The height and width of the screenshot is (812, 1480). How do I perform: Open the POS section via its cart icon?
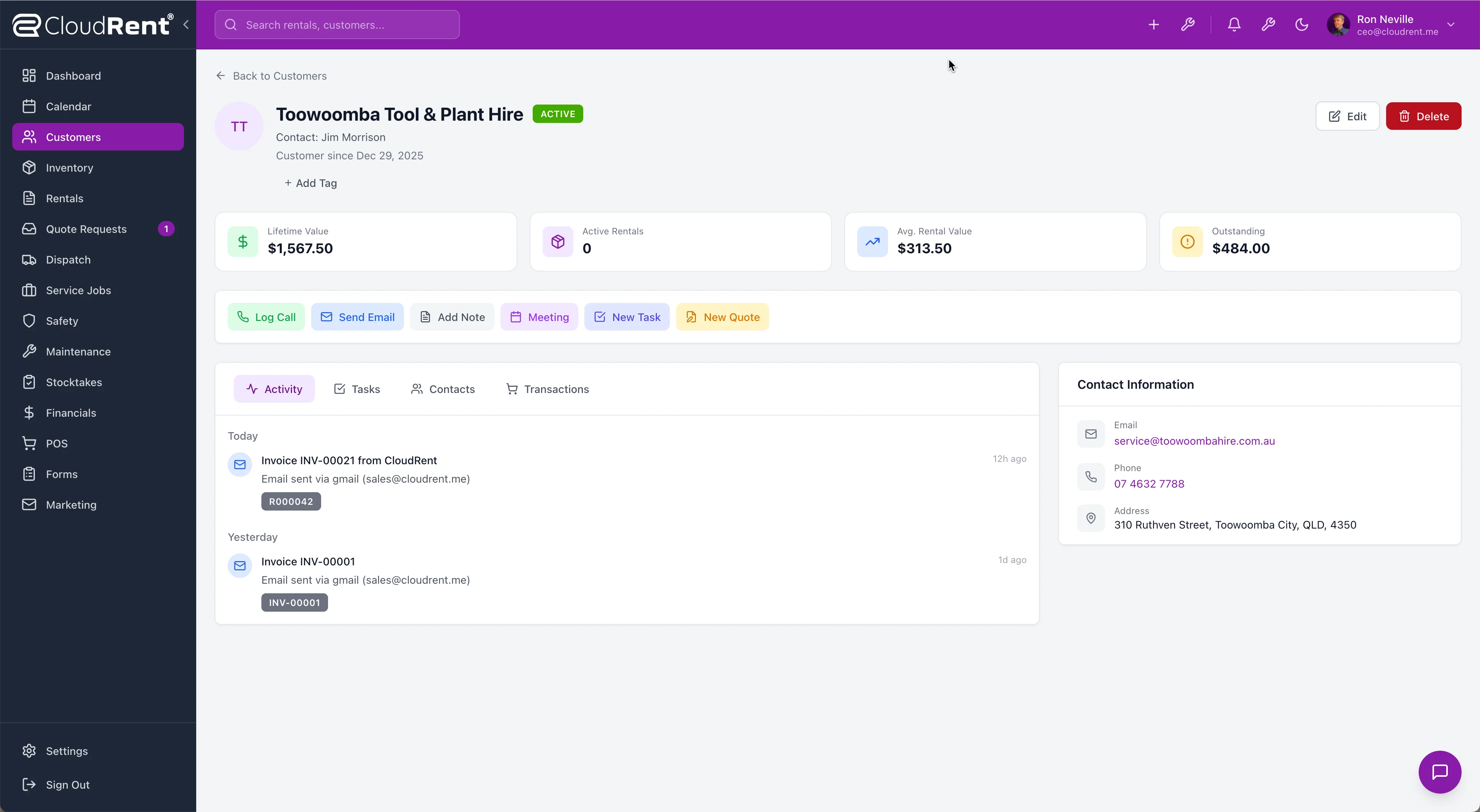(29, 443)
